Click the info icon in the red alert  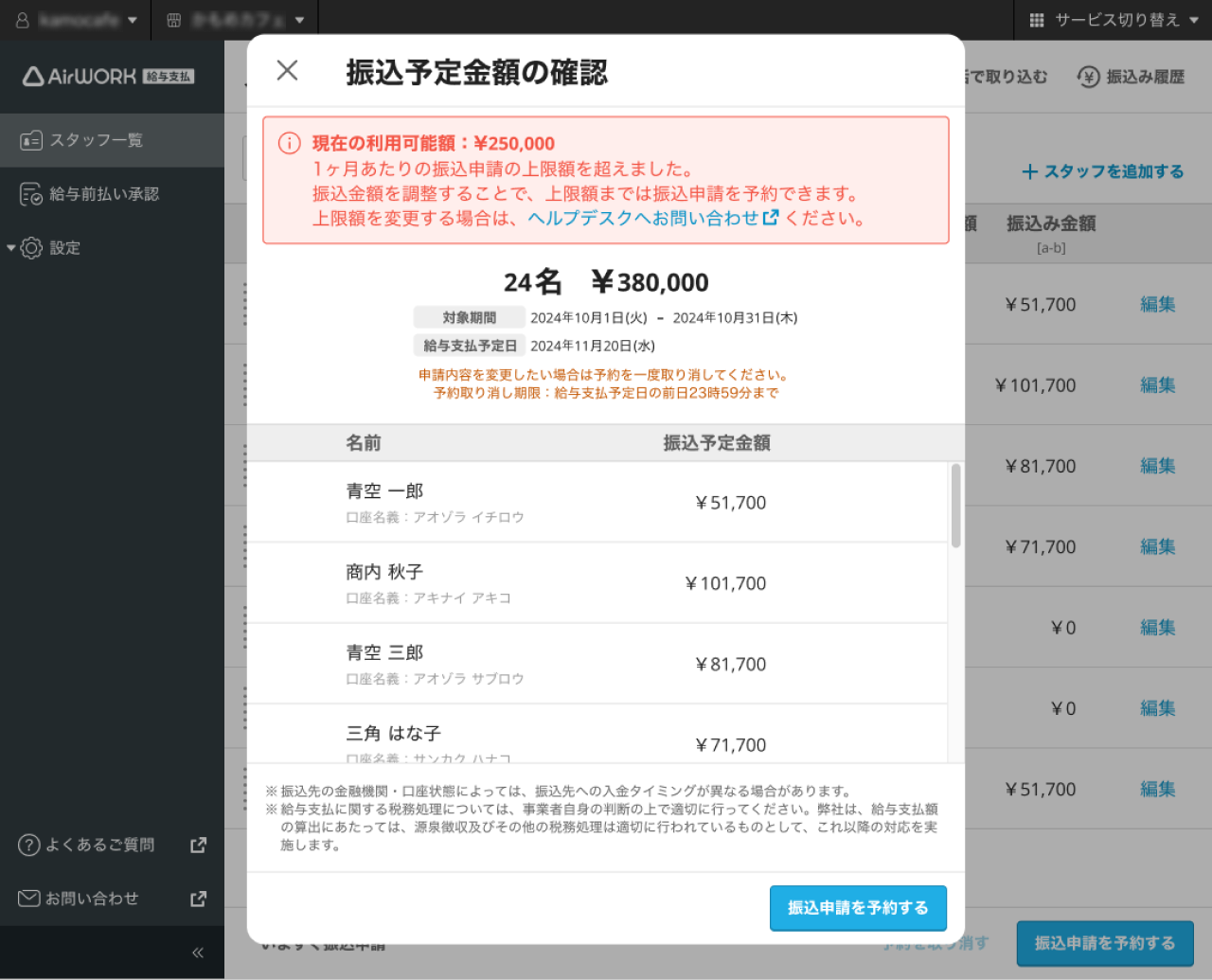289,143
